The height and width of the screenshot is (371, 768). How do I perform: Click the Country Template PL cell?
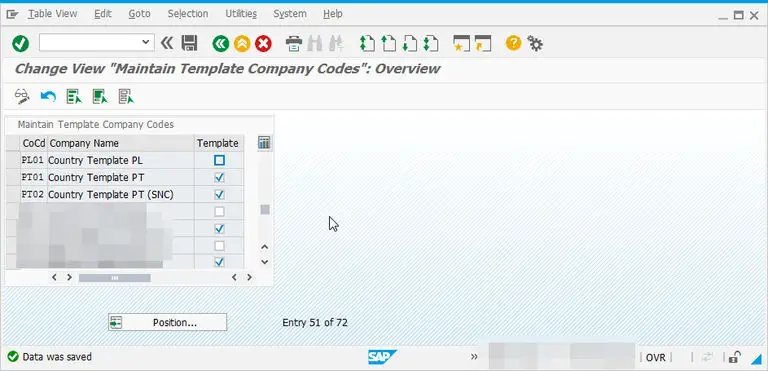[120, 160]
